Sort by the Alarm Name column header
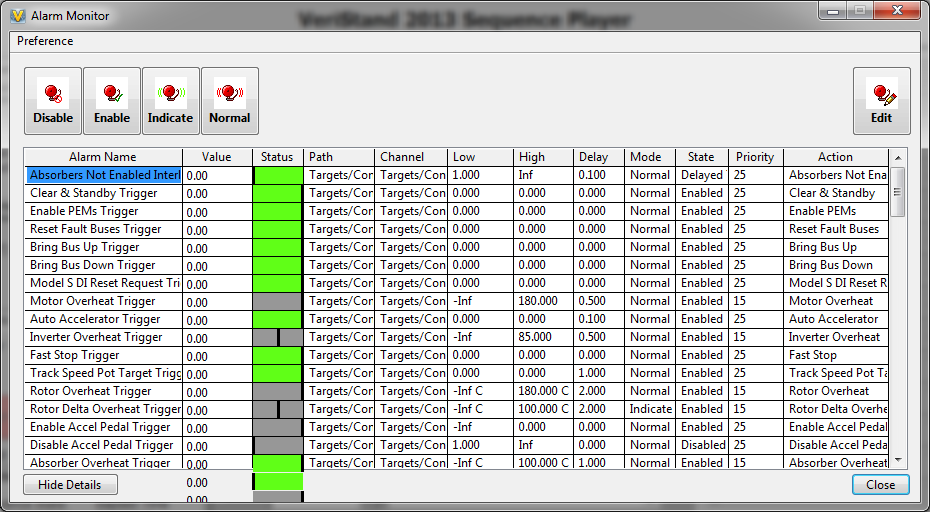This screenshot has width=930, height=512. (103, 157)
